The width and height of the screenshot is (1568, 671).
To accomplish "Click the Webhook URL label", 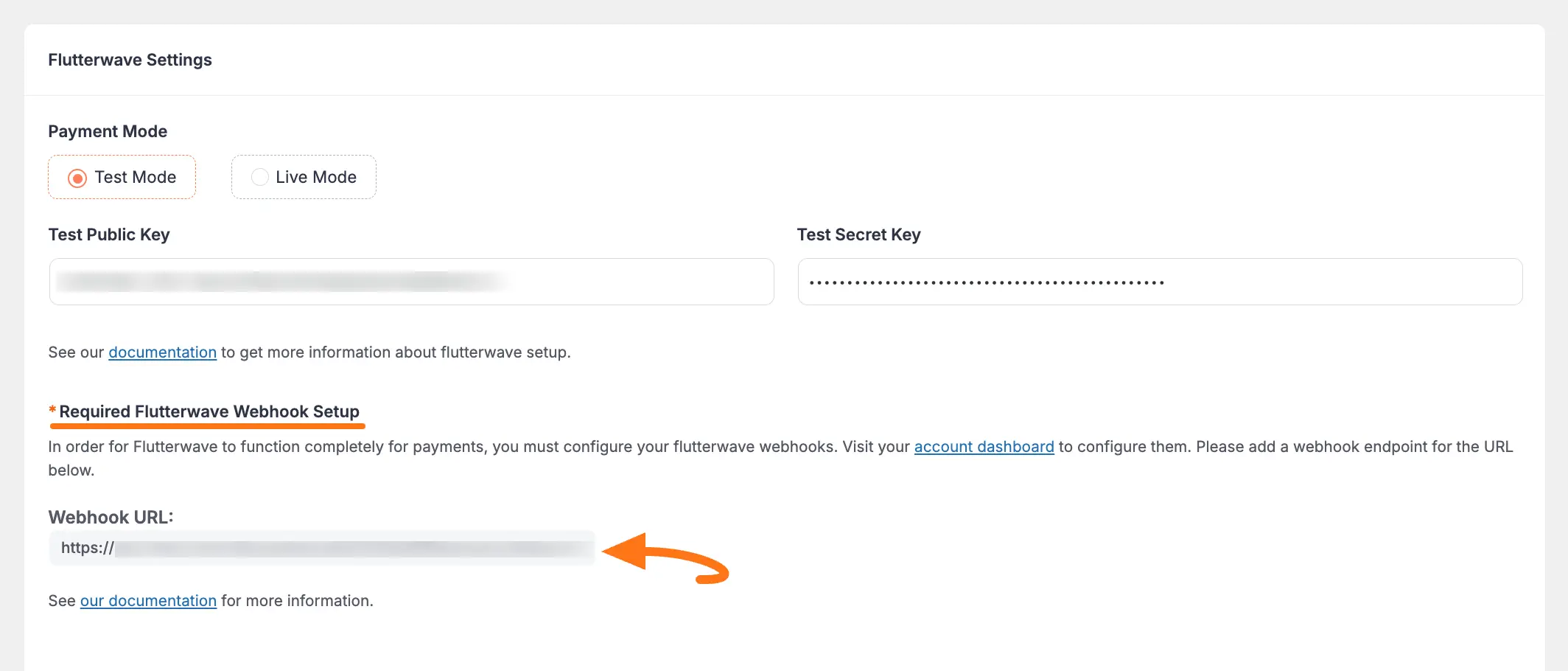I will [109, 517].
